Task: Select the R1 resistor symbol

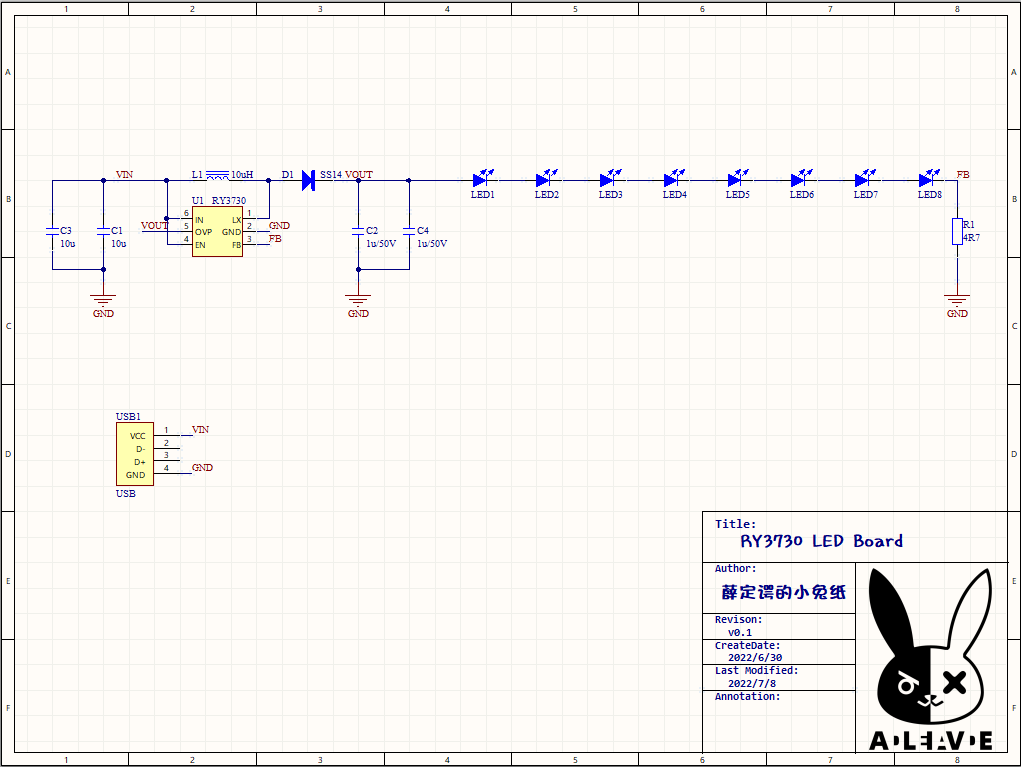Action: 957,231
